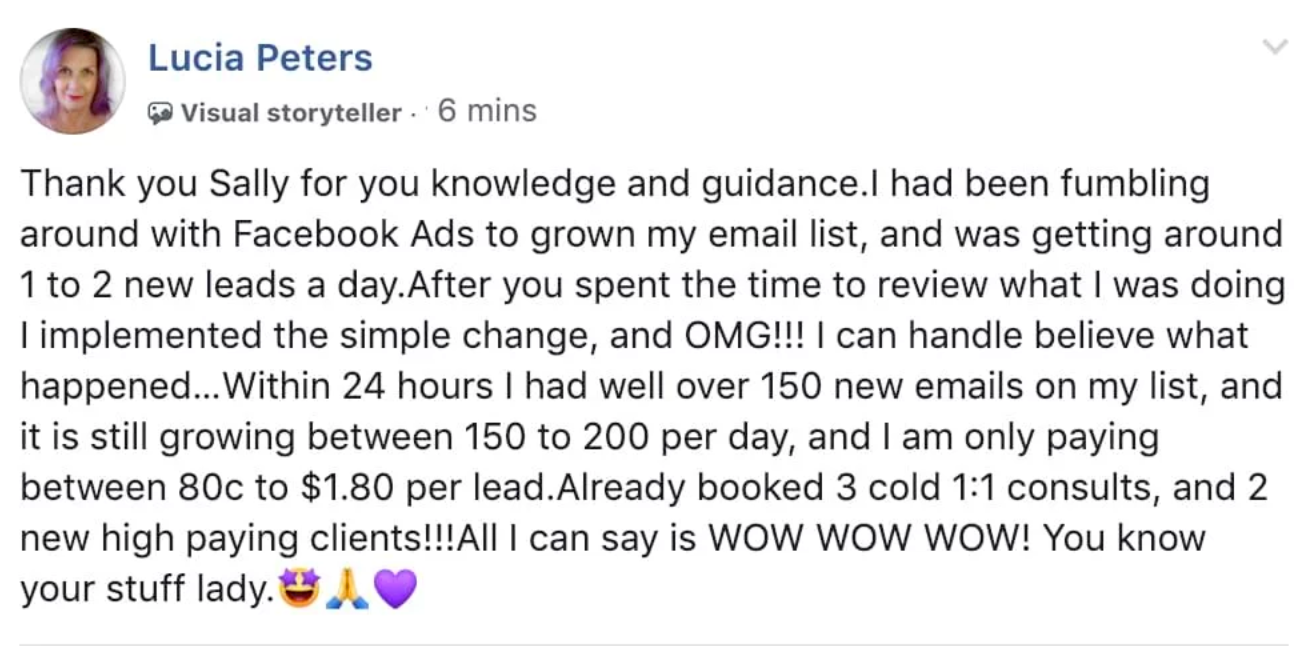Open the 6 mins timestamp link

click(x=487, y=110)
